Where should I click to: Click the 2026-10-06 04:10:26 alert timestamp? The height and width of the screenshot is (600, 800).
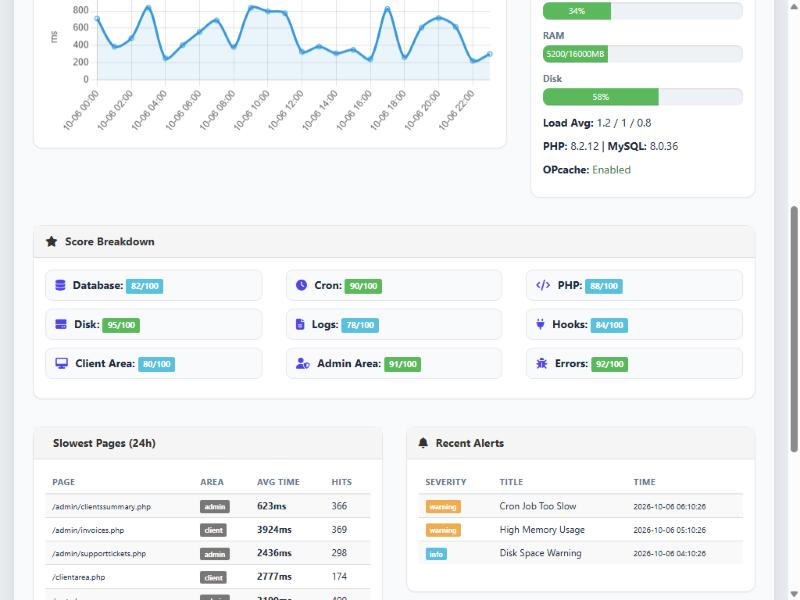coord(669,554)
